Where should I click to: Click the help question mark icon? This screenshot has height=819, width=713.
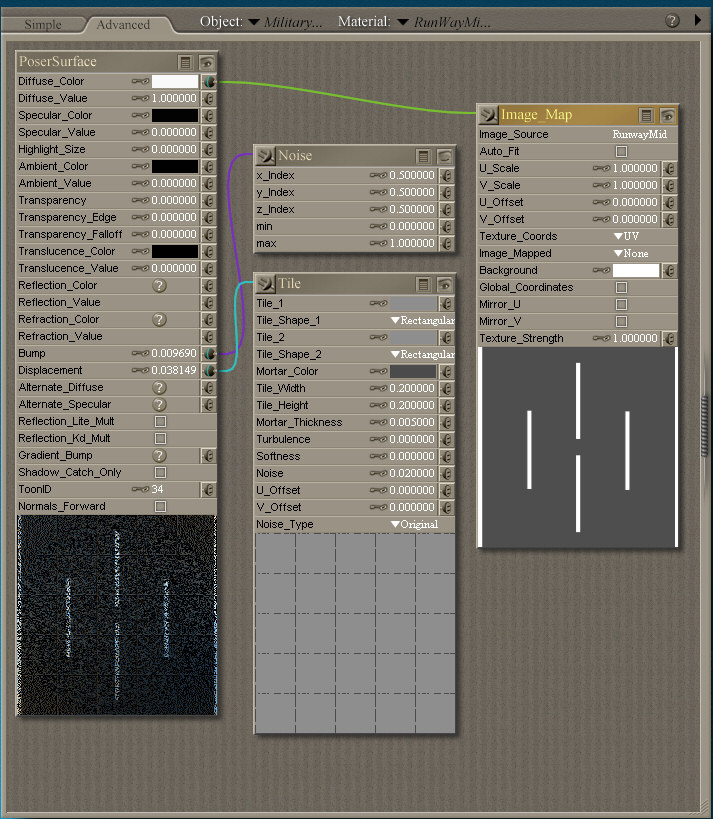pyautogui.click(x=672, y=21)
